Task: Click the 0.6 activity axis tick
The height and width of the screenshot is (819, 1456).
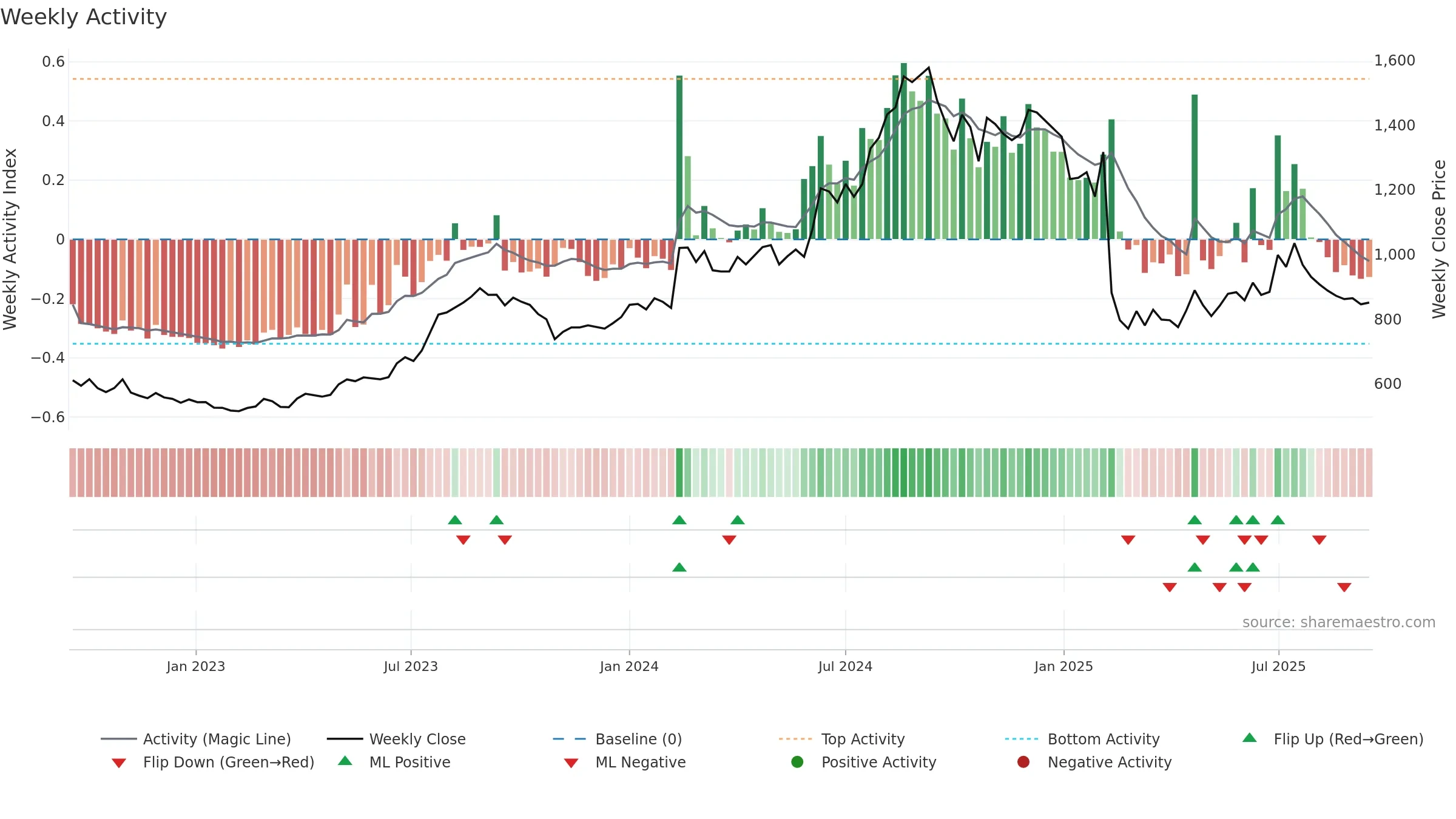Action: pos(53,62)
